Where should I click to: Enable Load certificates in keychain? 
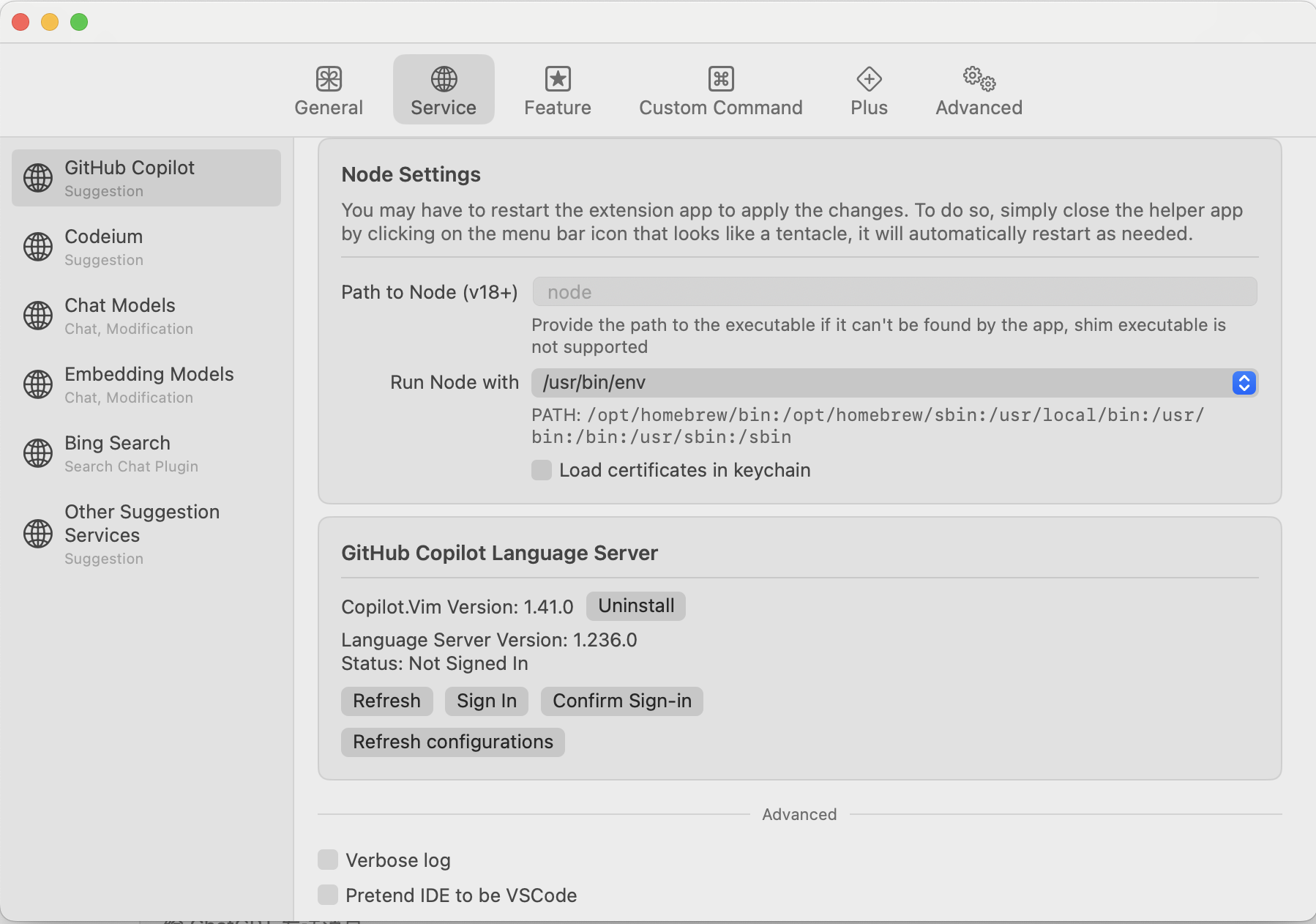(x=542, y=470)
